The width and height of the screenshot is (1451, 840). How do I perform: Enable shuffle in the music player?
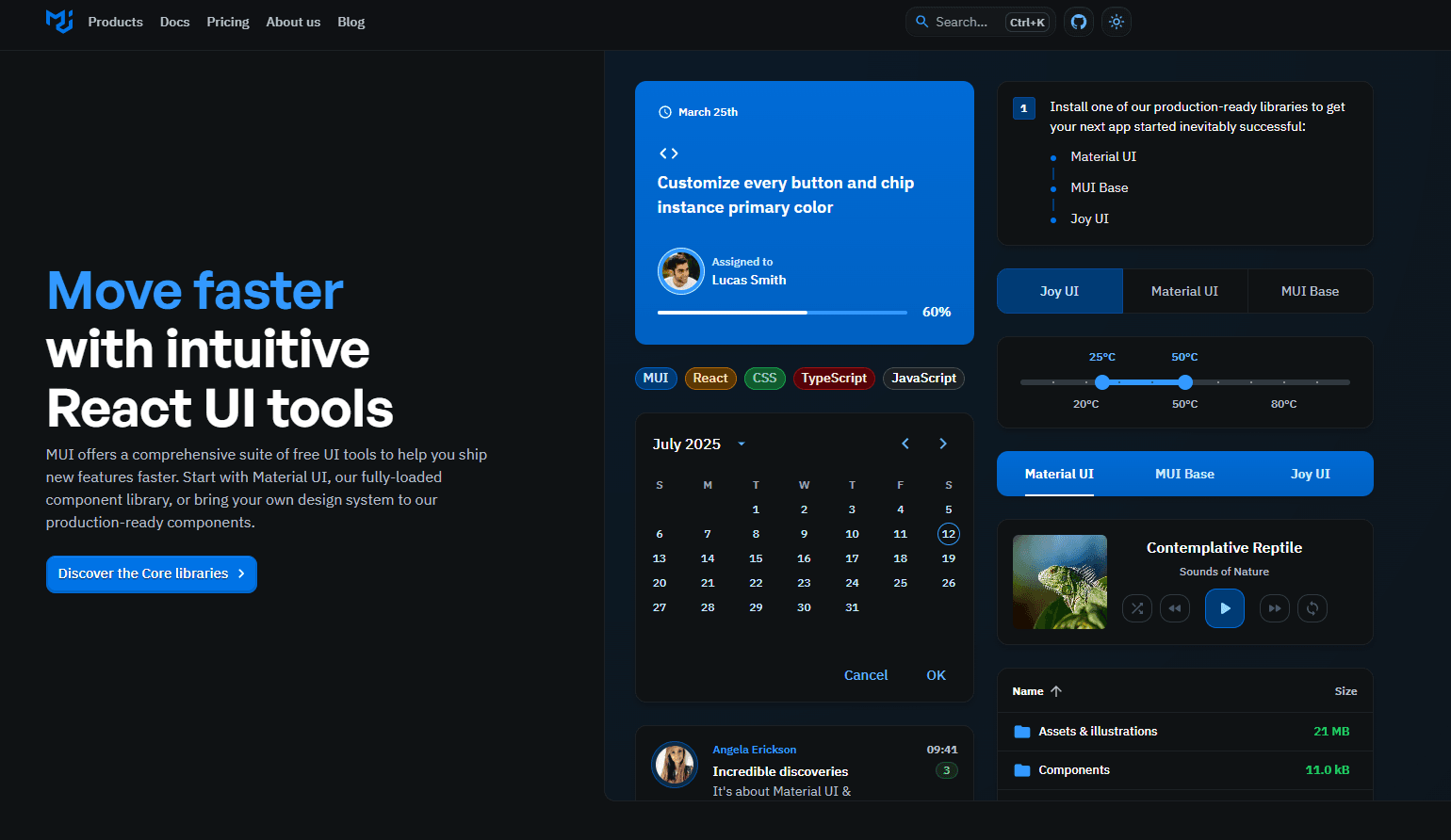coord(1137,608)
